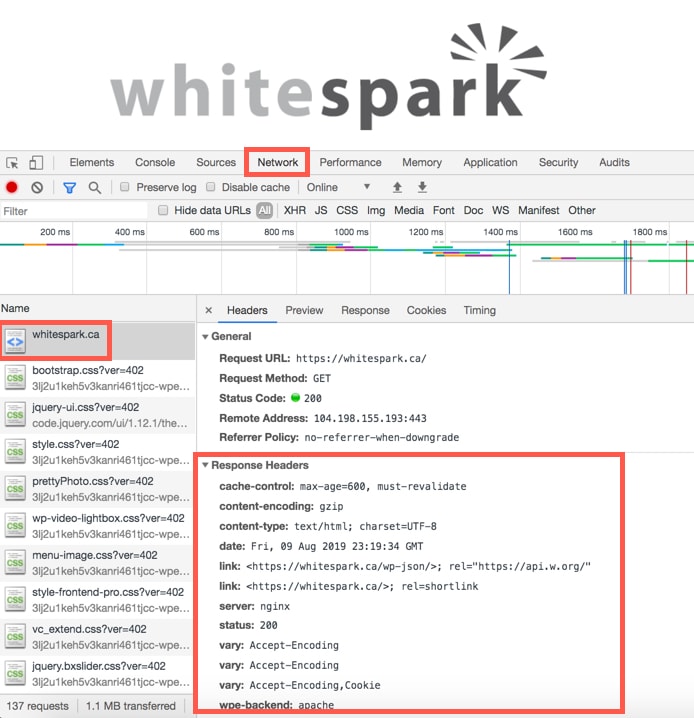The image size is (694, 718).
Task: Click the style.css?ver=402 file icon
Action: point(15,452)
